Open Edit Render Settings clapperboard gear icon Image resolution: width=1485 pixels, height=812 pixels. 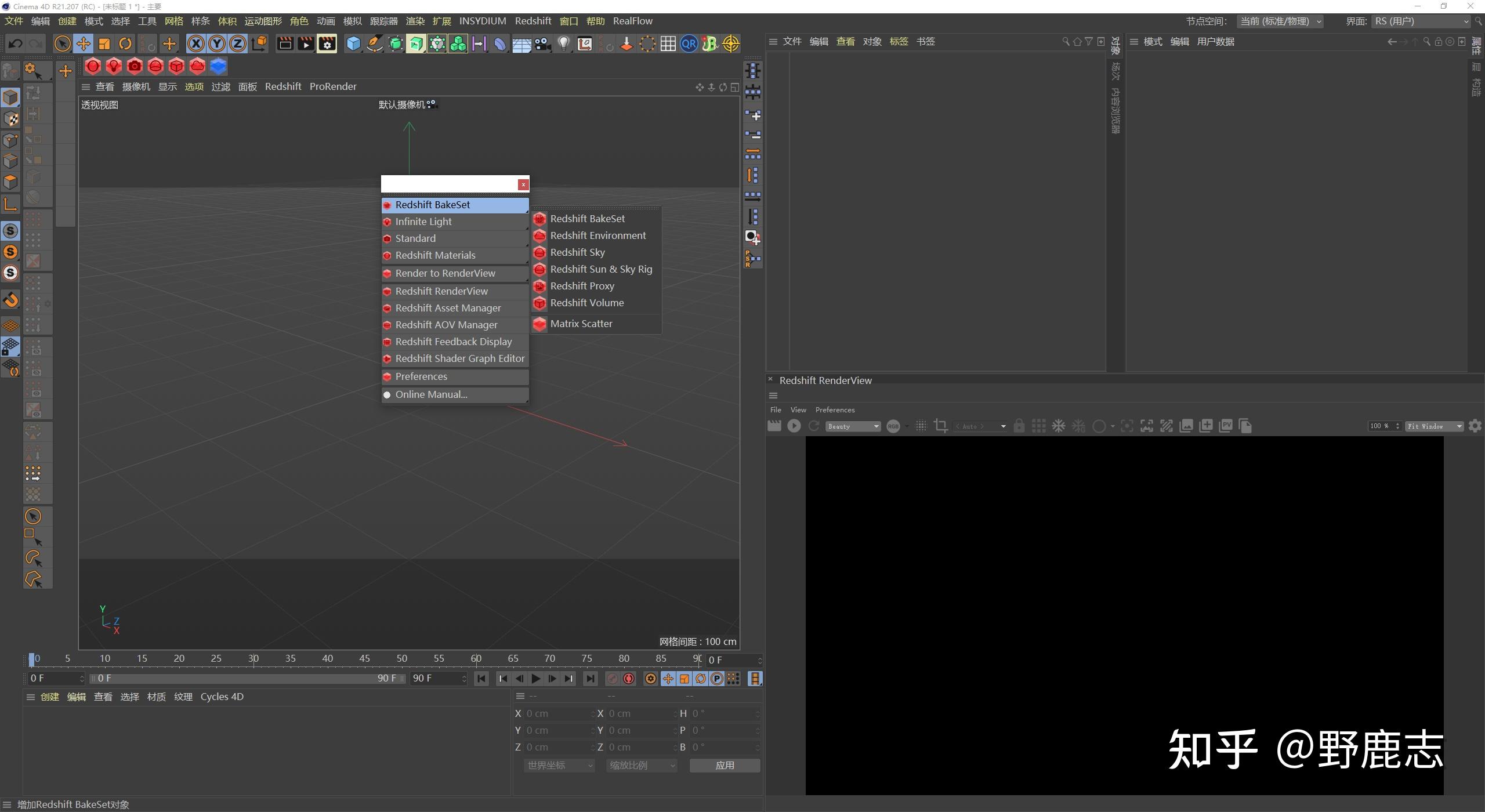pos(327,43)
